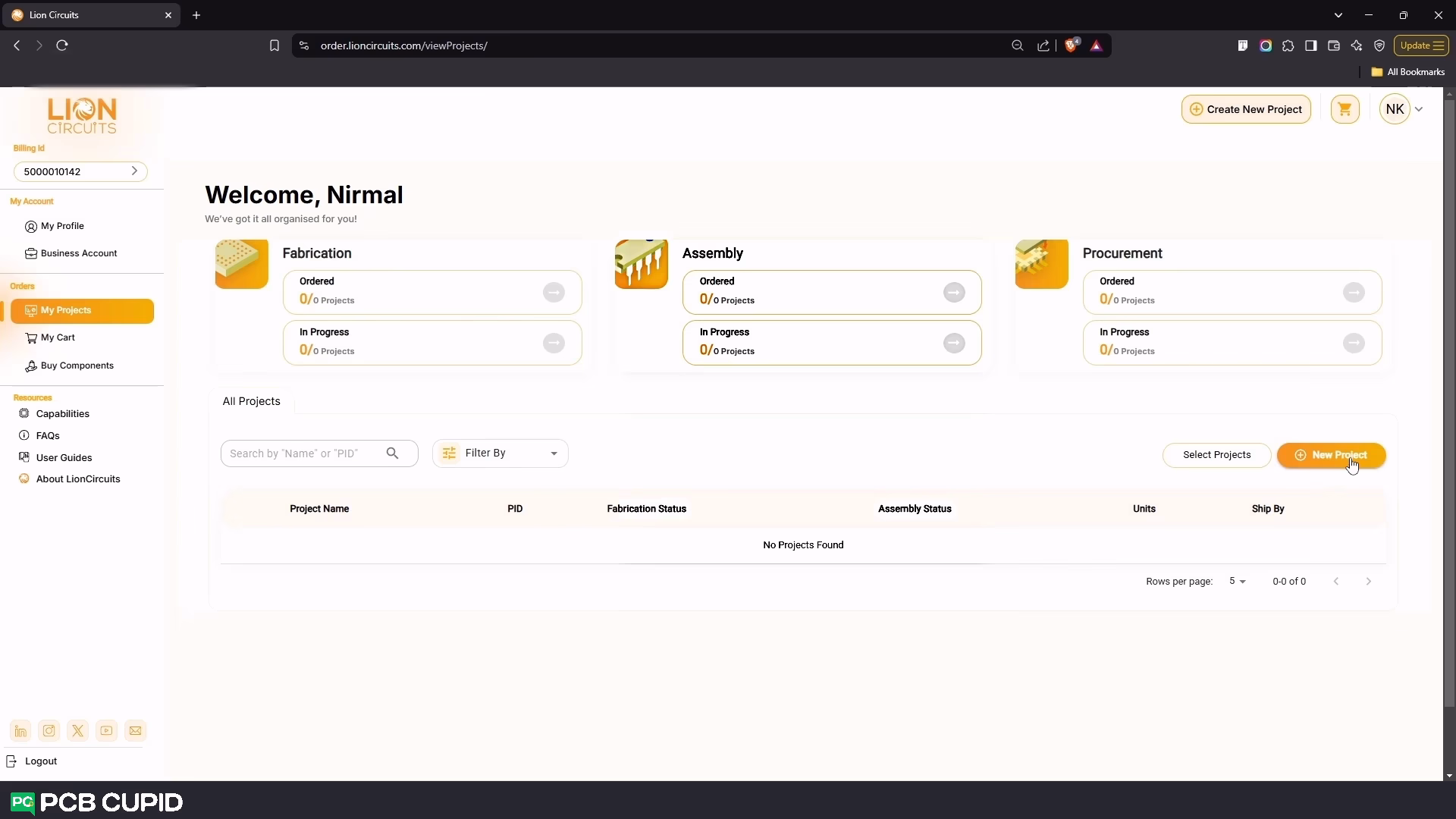Click Fabrication Ordered arrow icon
The height and width of the screenshot is (819, 1456).
(x=554, y=293)
